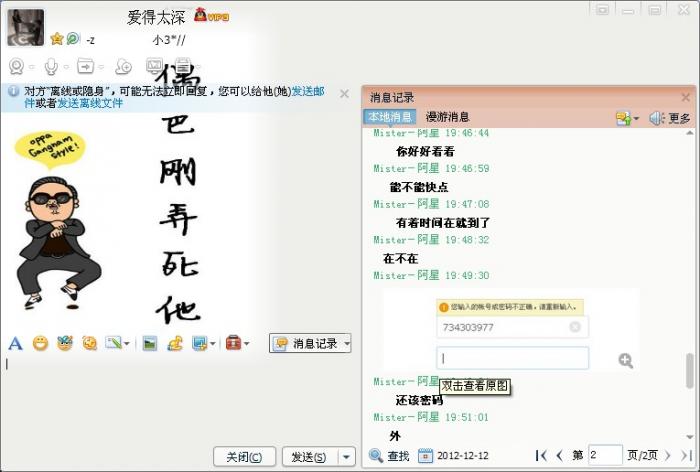700x472 pixels.
Task: Expand the video call dropdown arrow
Action: [32, 67]
